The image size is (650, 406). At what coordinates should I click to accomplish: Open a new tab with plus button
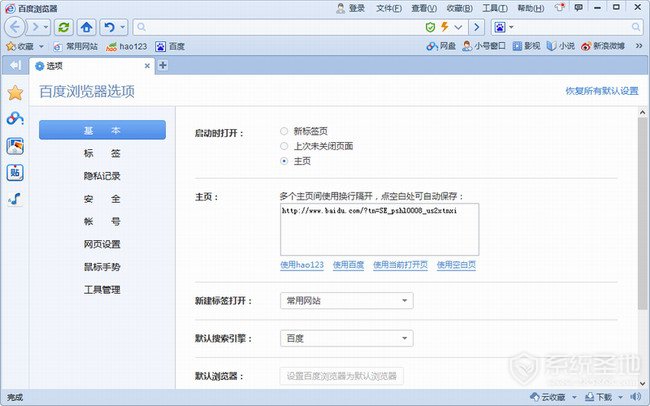click(x=163, y=65)
